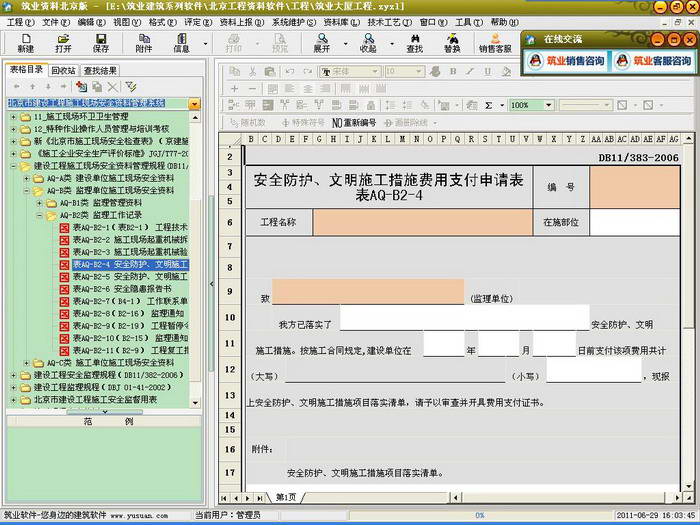Click the filter/check icon in tree toolbar

[x=131, y=87]
